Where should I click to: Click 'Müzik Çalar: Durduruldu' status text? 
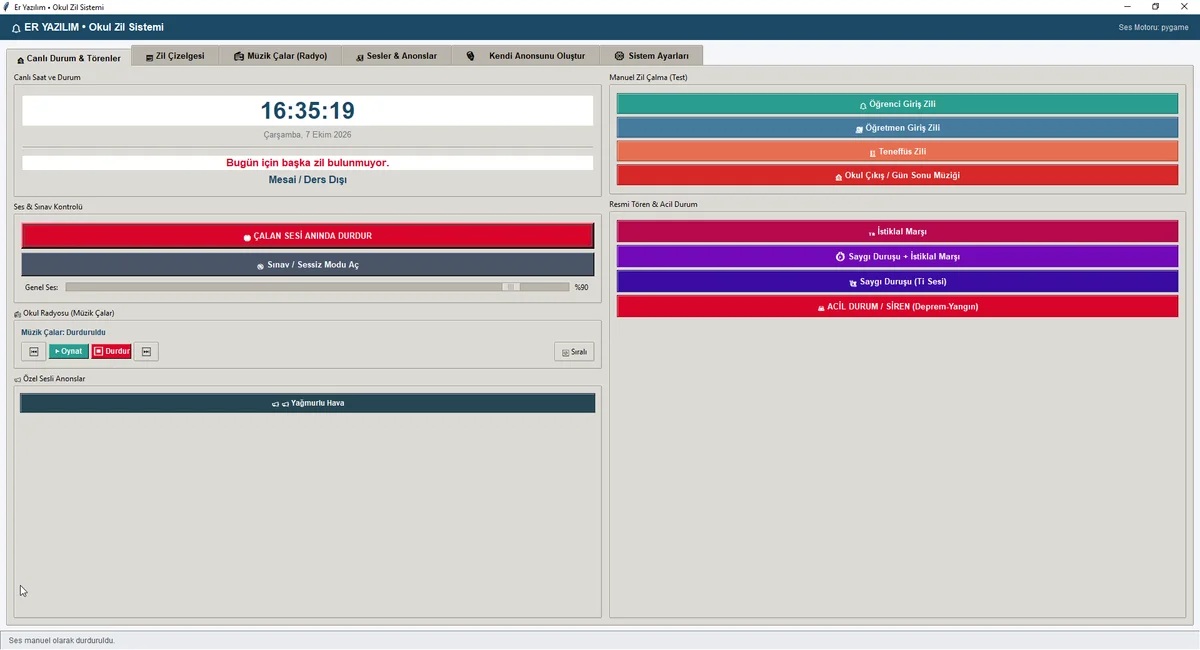click(64, 332)
